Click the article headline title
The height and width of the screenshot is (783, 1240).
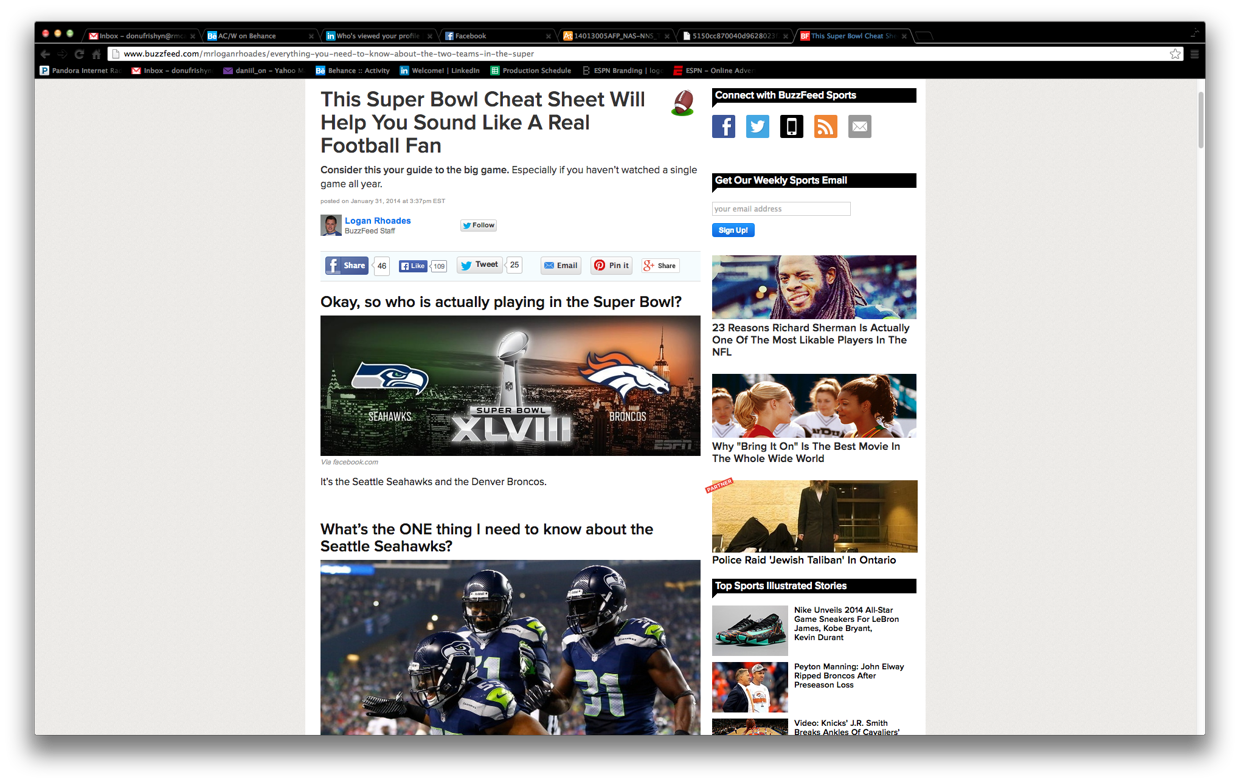(x=483, y=122)
